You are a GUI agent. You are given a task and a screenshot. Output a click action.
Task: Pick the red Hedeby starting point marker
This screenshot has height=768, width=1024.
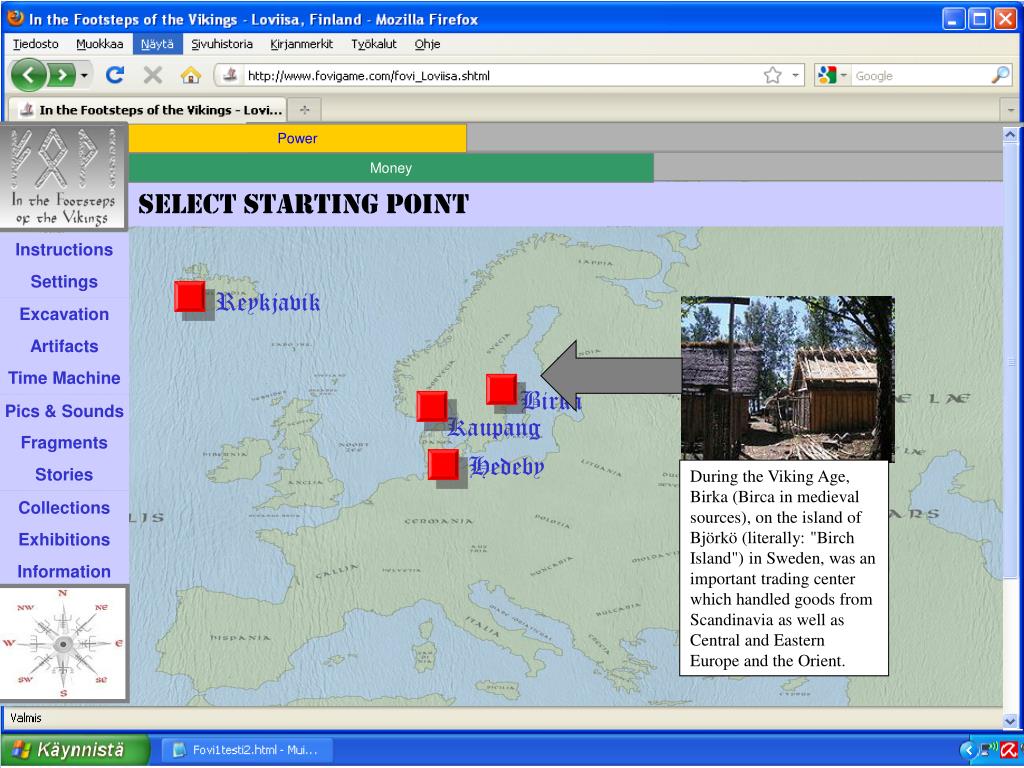coord(442,464)
